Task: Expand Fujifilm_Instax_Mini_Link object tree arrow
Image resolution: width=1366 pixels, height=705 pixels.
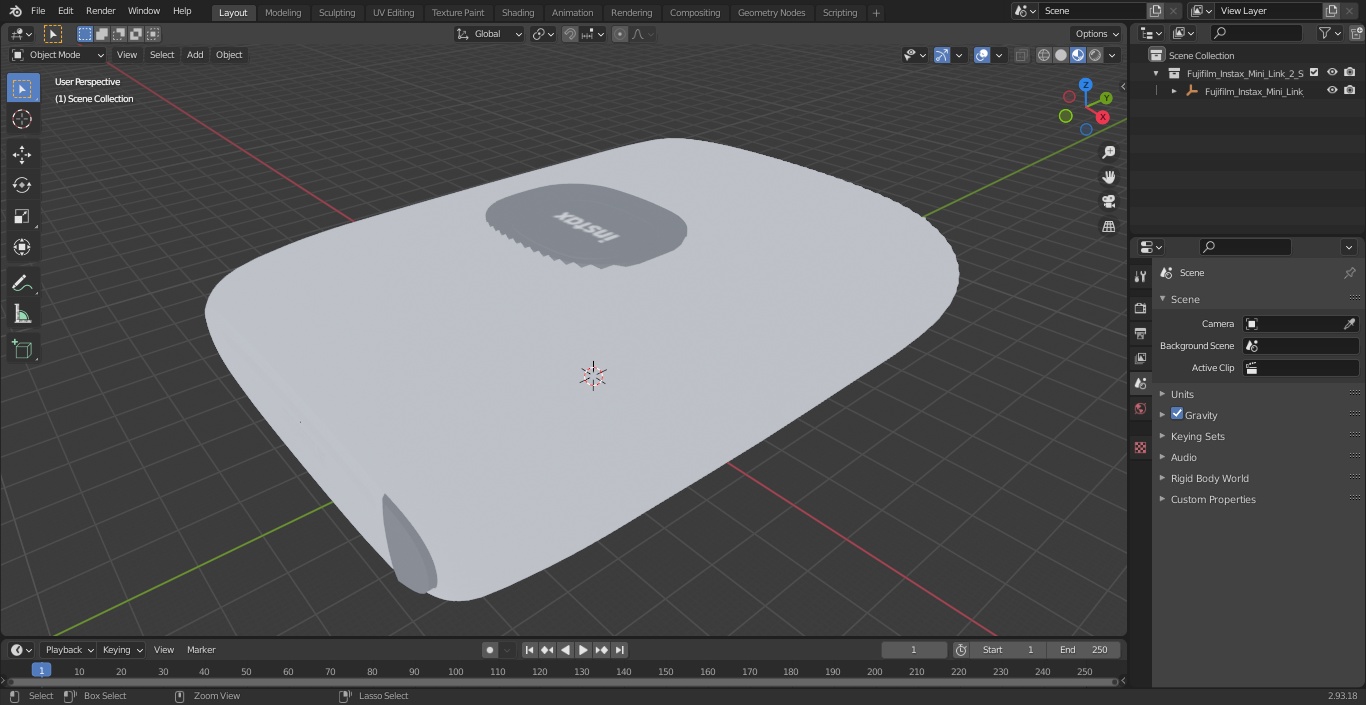Action: (1174, 91)
